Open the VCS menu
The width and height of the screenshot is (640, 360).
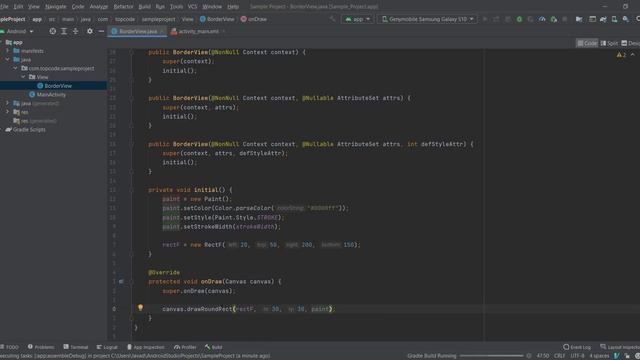pos(192,7)
